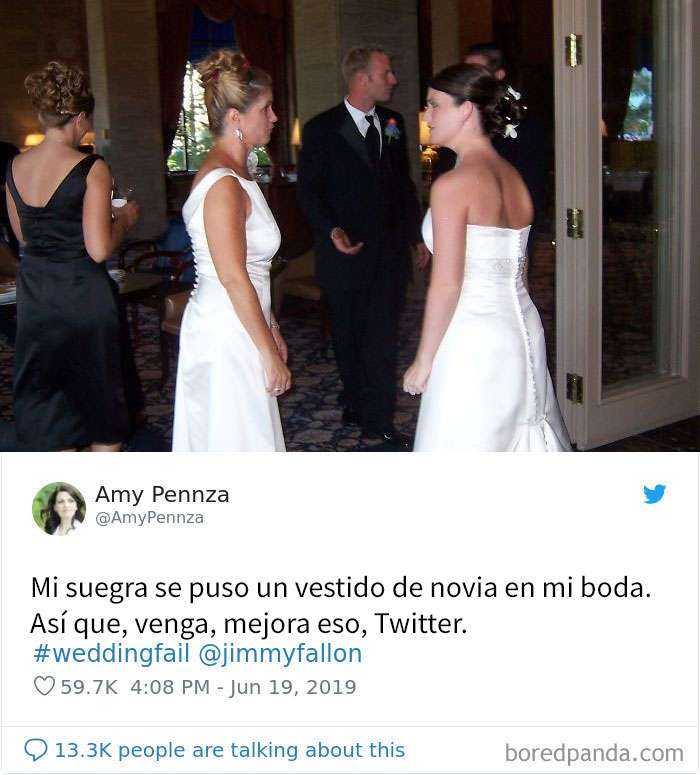
Task: Open 13.3K people are talking about this
Action: [230, 750]
